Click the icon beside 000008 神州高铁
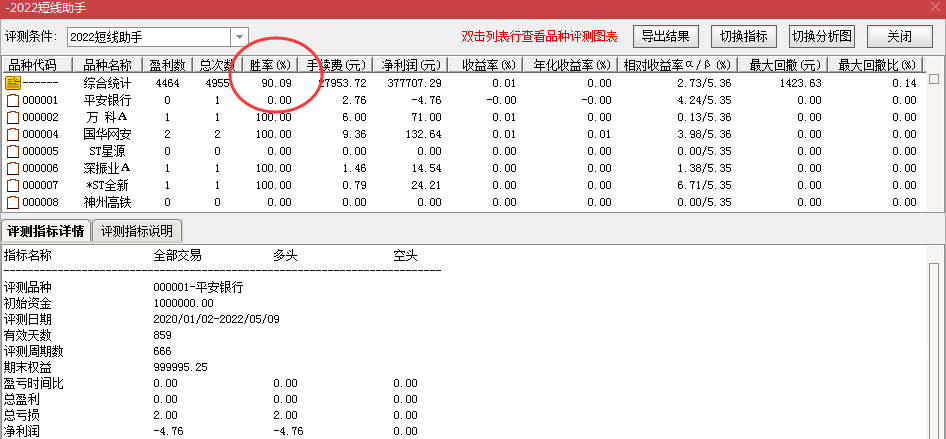 tap(13, 201)
